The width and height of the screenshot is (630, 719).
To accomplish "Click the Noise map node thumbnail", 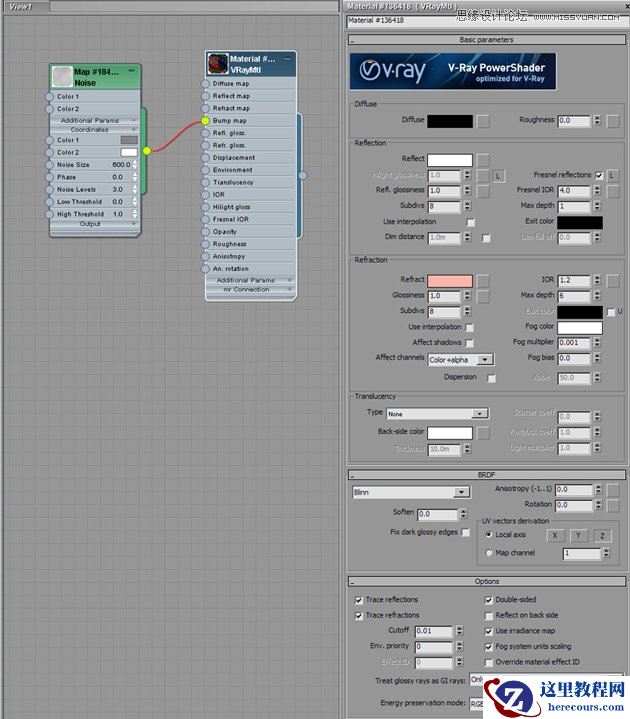I will (62, 77).
